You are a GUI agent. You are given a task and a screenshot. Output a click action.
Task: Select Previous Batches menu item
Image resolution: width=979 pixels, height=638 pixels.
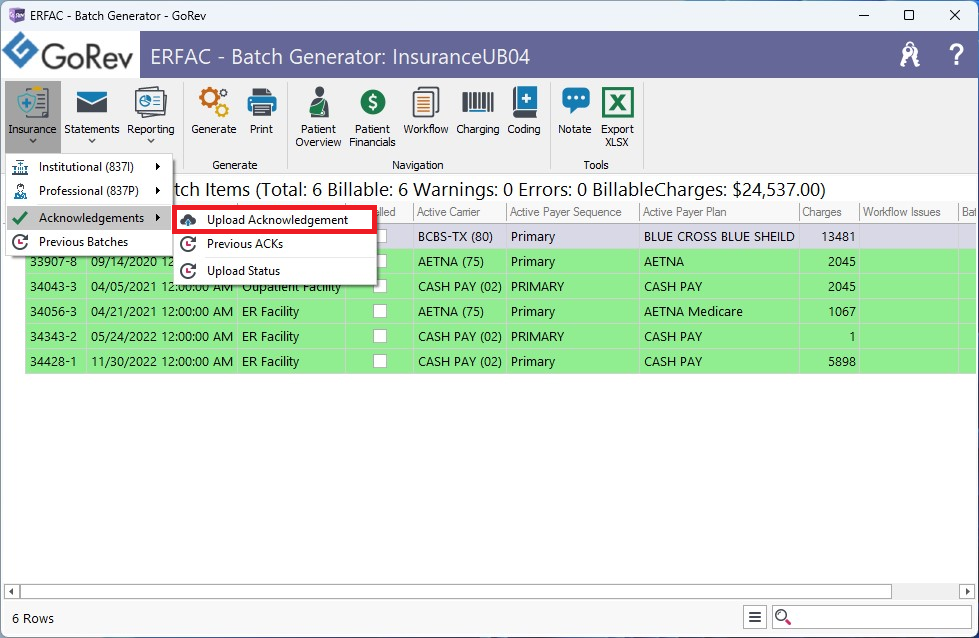point(89,242)
